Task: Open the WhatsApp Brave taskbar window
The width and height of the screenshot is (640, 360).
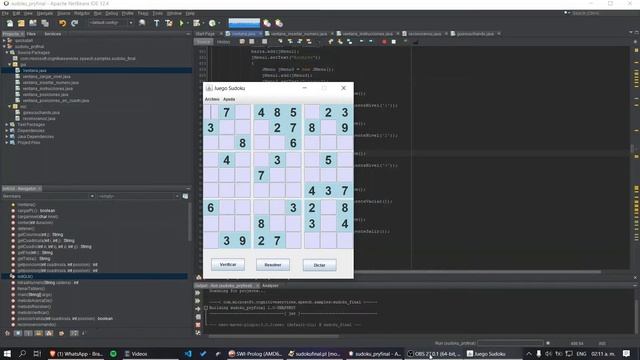Action: pos(76,353)
